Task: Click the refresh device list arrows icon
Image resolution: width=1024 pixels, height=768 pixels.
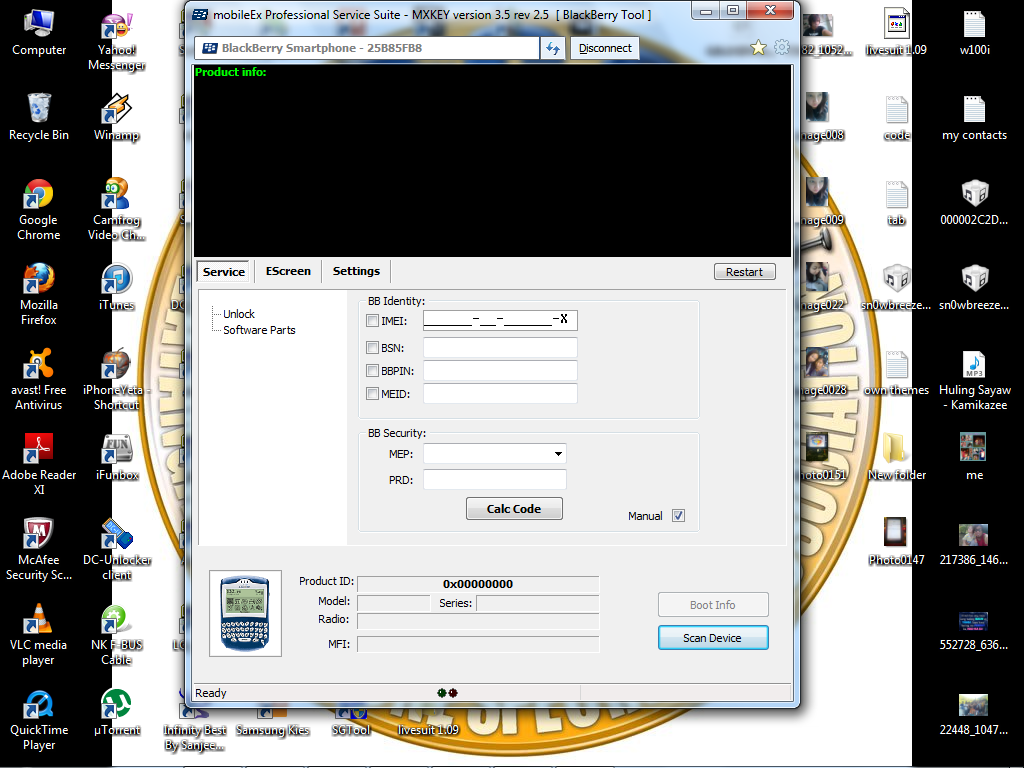Action: tap(552, 48)
